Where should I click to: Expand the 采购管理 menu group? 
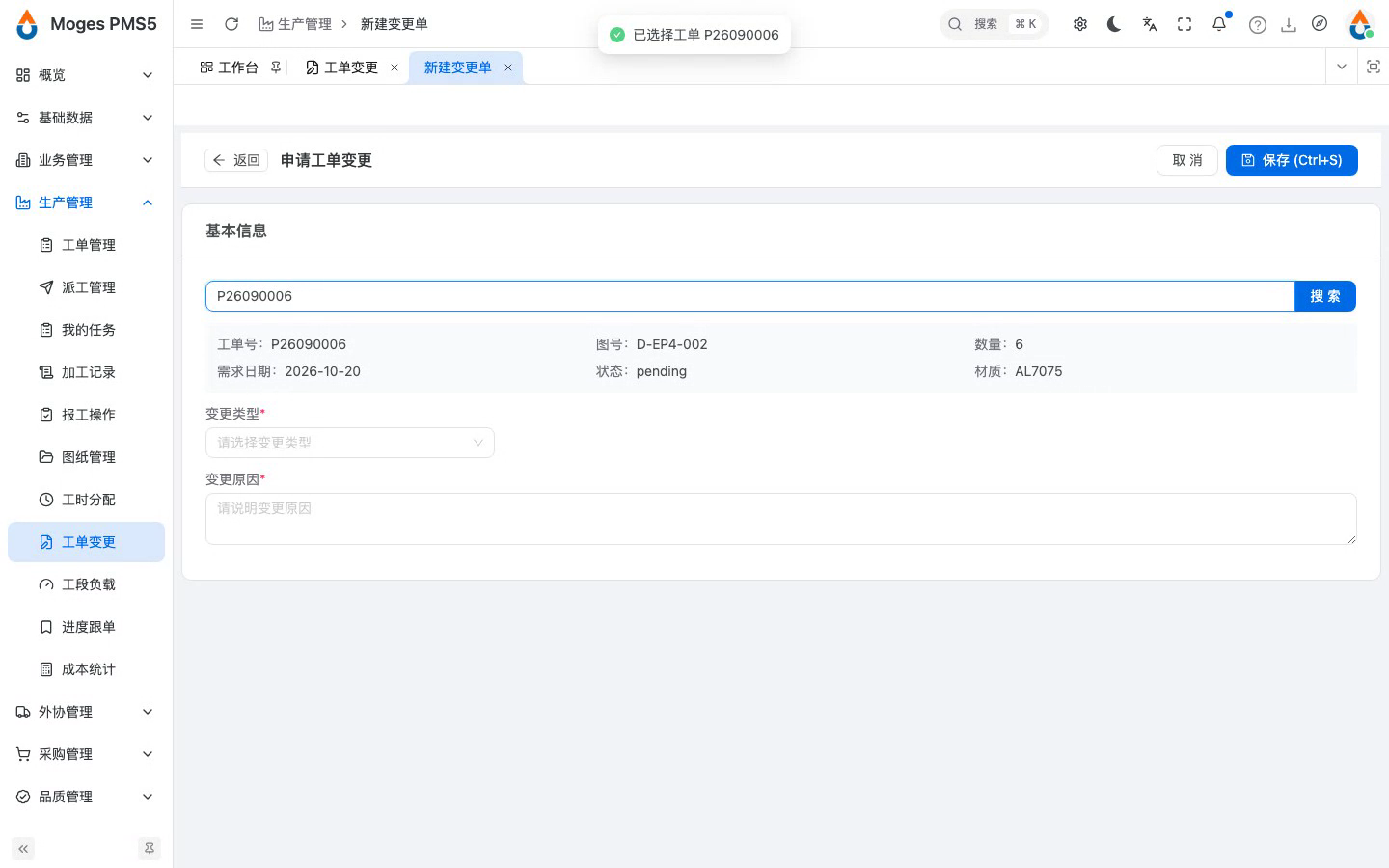pos(86,754)
